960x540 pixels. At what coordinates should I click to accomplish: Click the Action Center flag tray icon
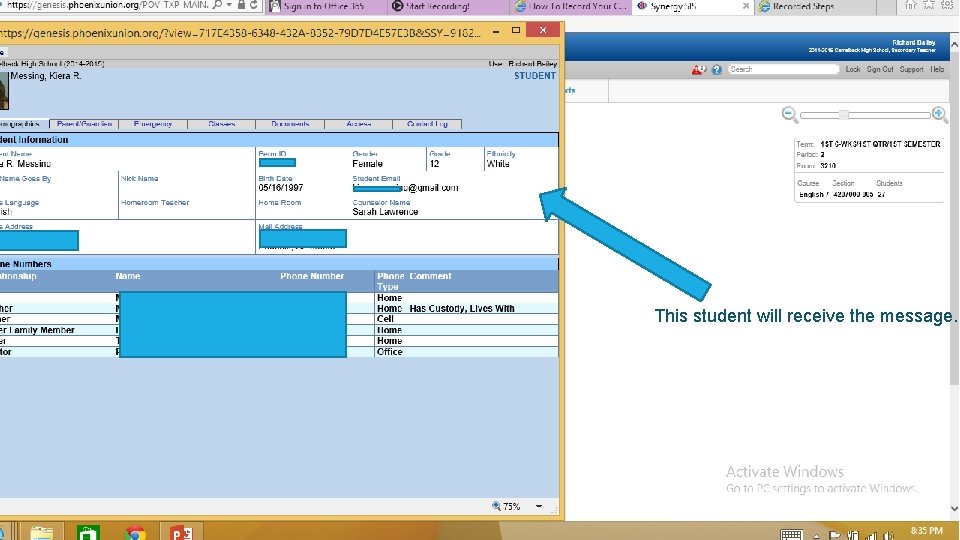point(834,535)
